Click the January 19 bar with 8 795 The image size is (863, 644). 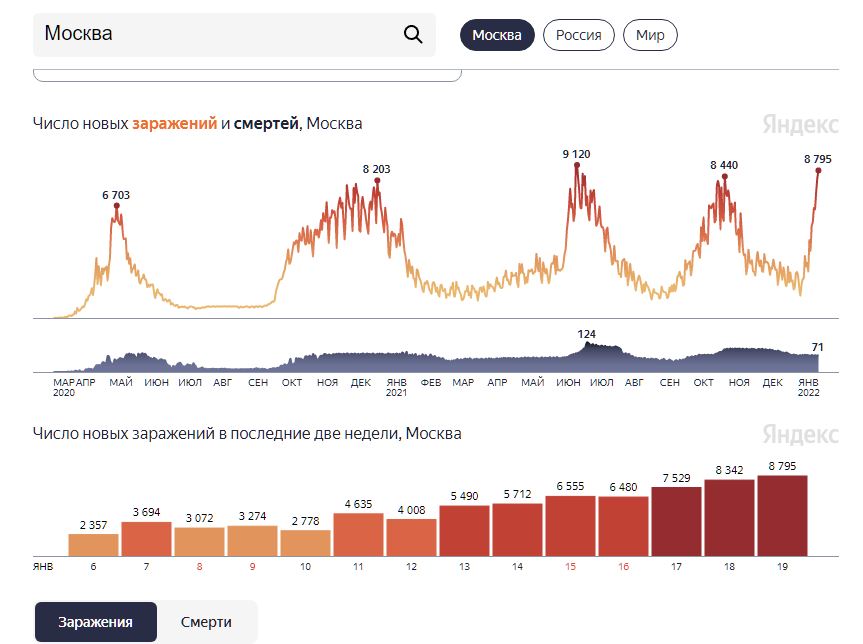[782, 516]
